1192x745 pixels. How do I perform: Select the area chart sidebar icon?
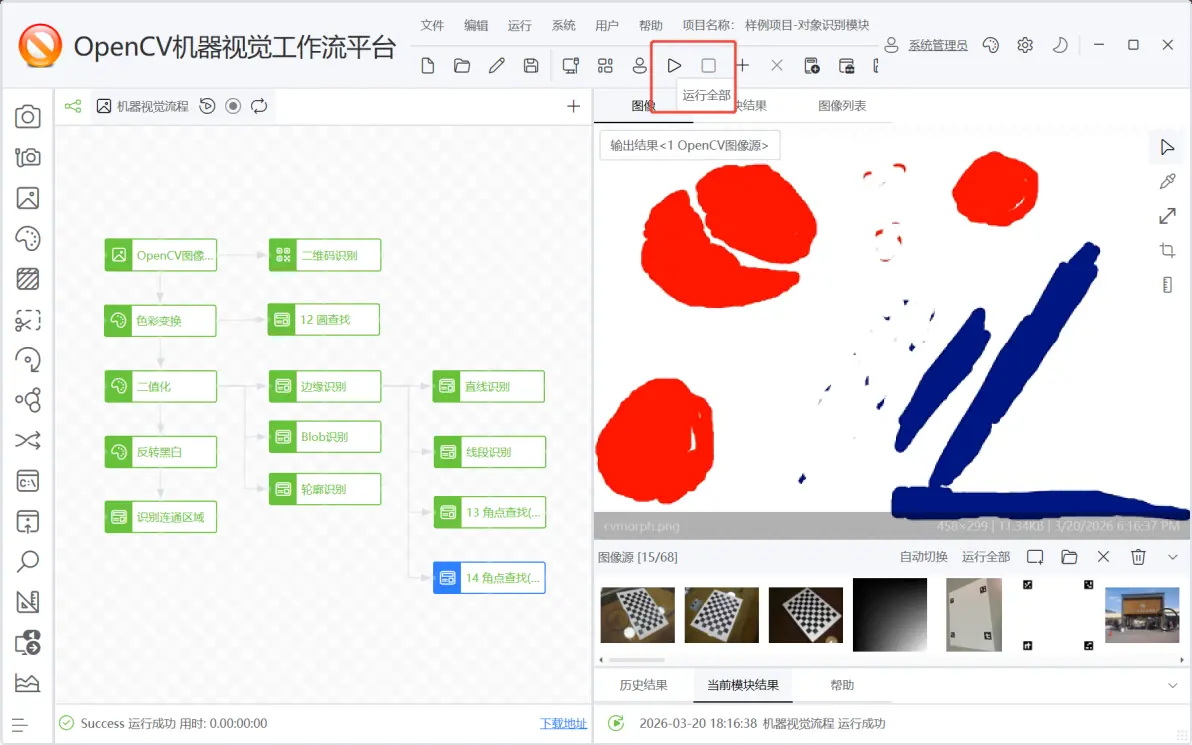(x=28, y=683)
